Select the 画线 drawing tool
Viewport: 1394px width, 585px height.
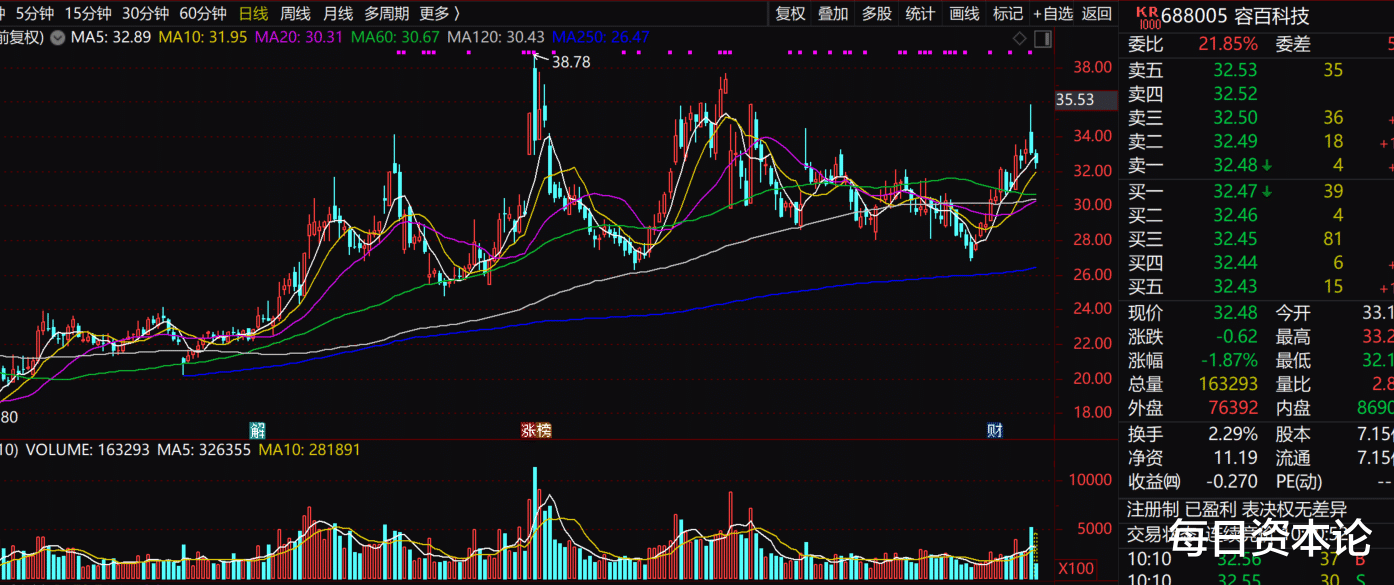click(964, 13)
